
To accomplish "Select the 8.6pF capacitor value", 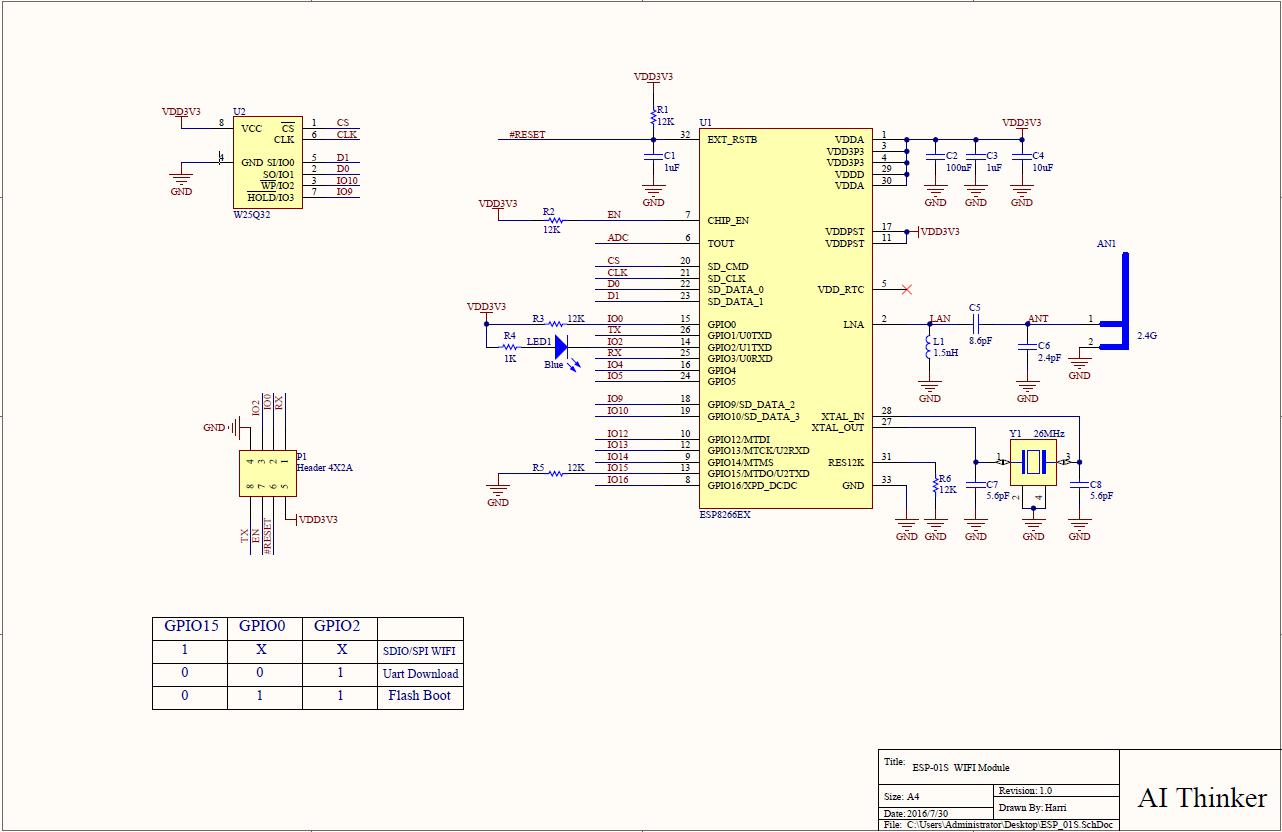I will (x=980, y=341).
